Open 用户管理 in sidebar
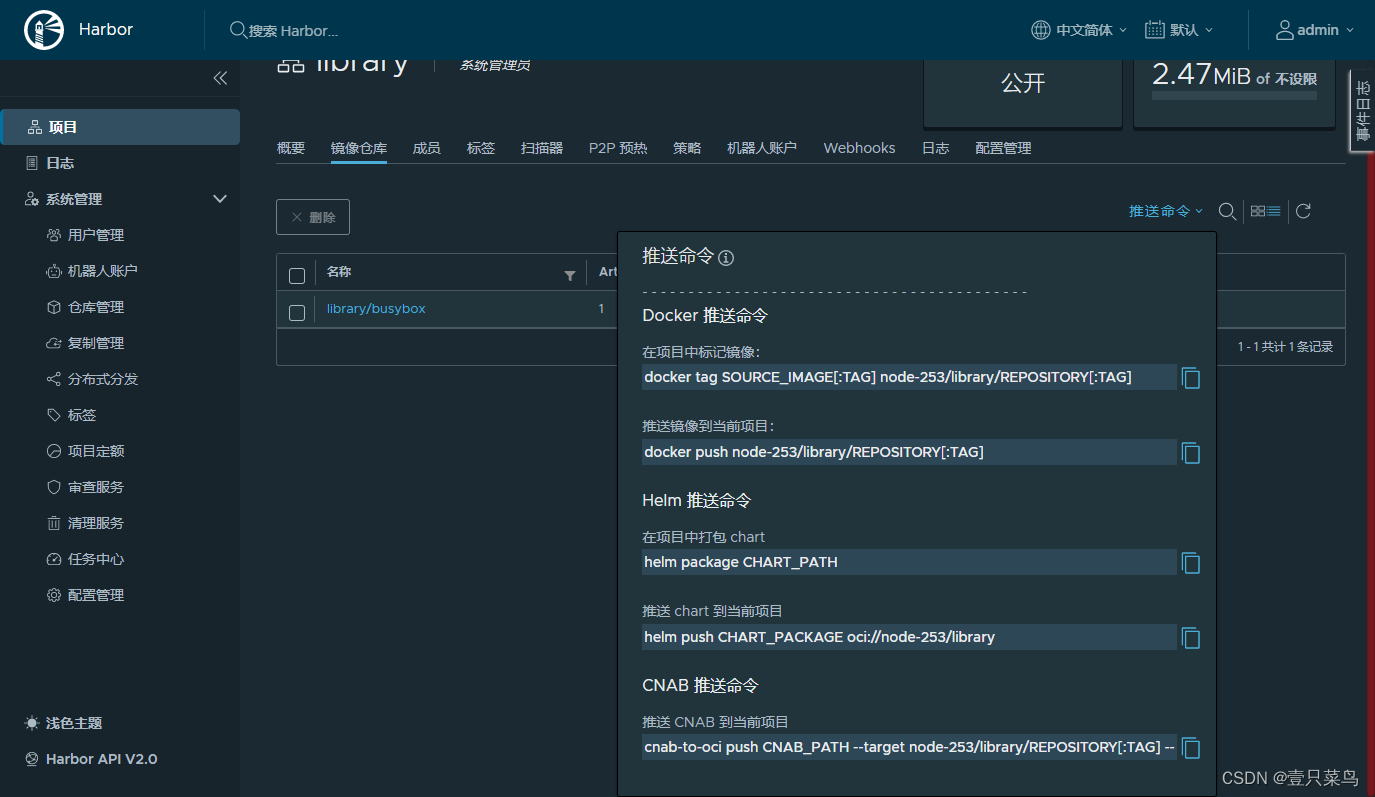The height and width of the screenshot is (797, 1375). 96,235
